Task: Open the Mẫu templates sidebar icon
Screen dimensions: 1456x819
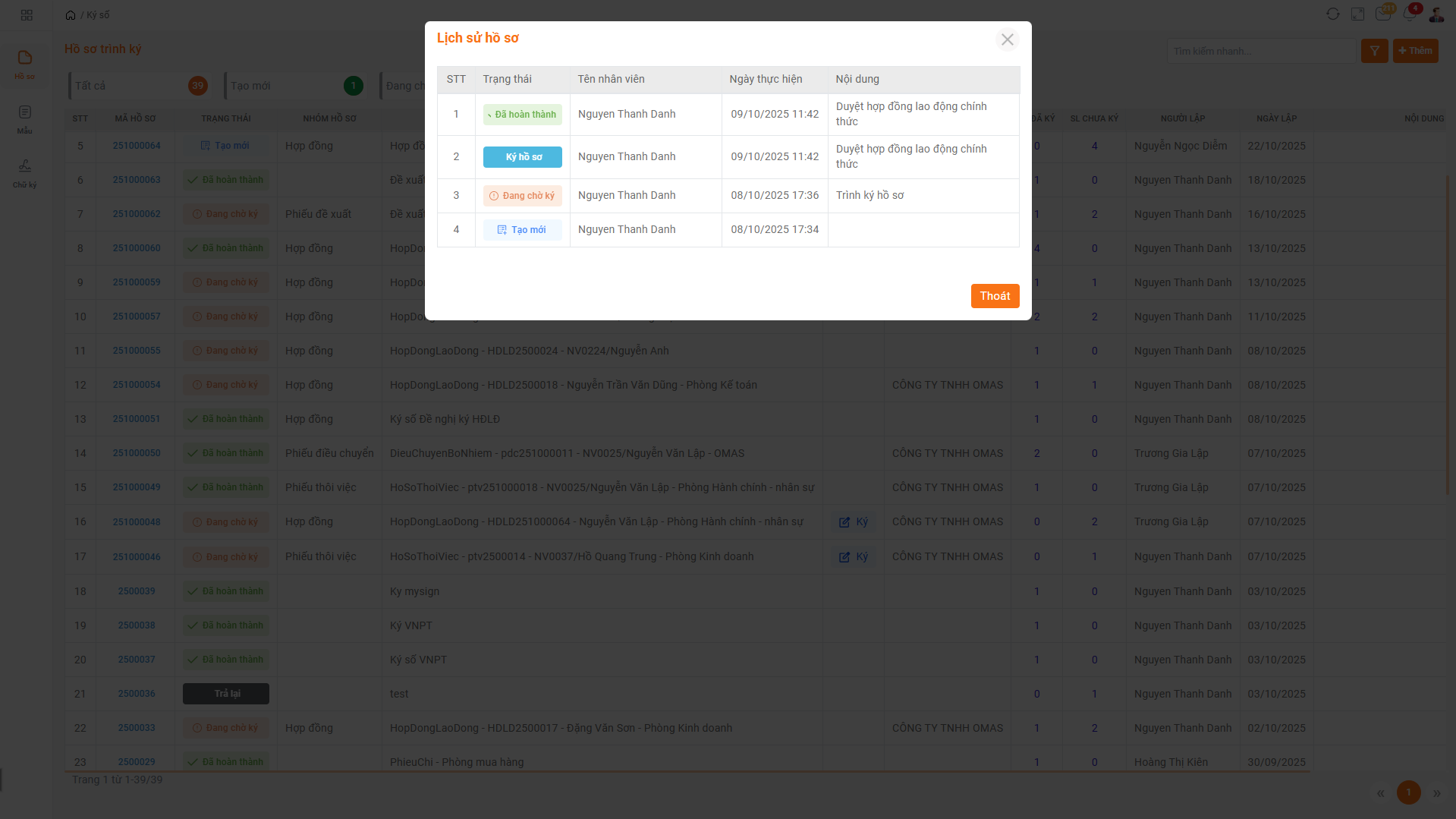Action: click(x=25, y=118)
